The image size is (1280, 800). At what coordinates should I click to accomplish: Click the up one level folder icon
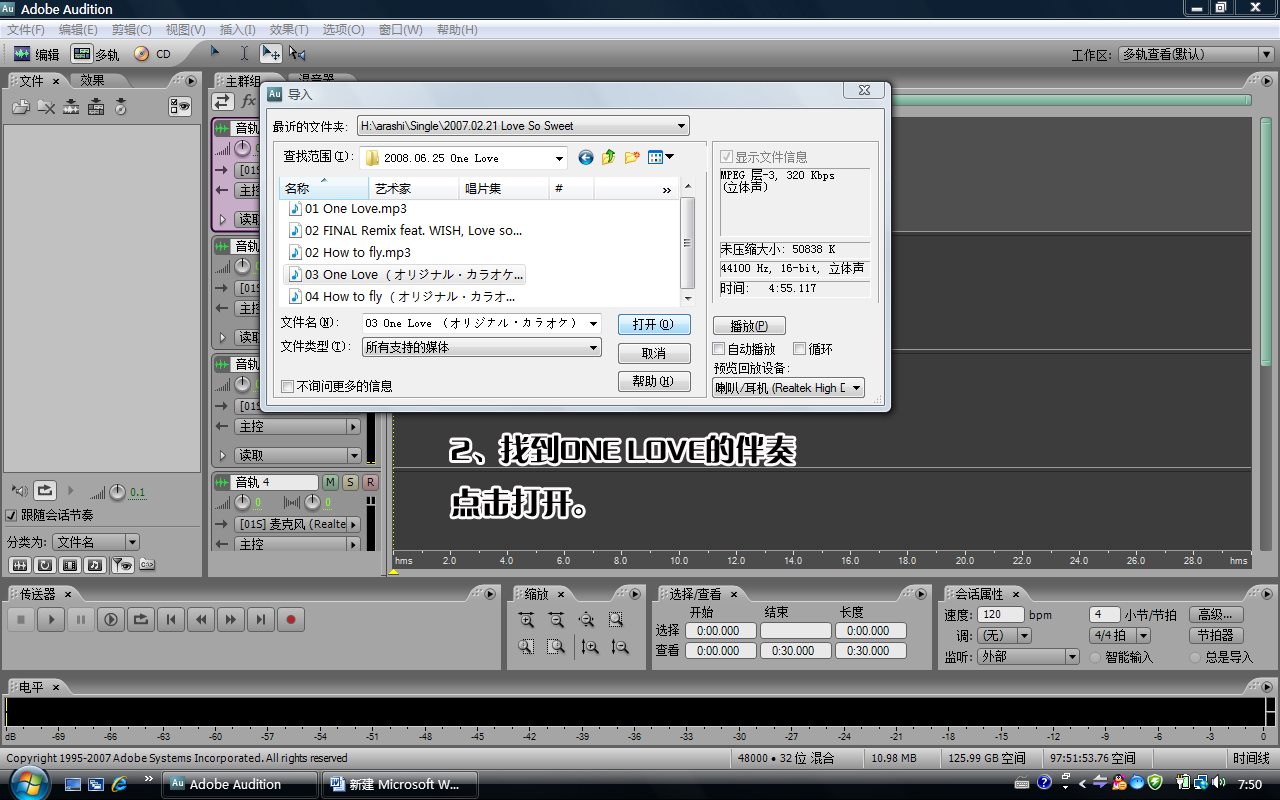tap(608, 157)
